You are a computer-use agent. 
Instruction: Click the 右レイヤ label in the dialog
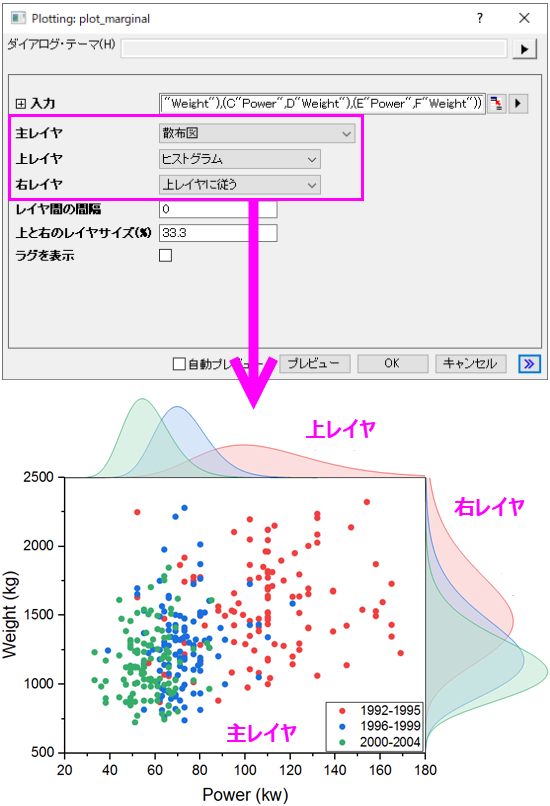39,185
